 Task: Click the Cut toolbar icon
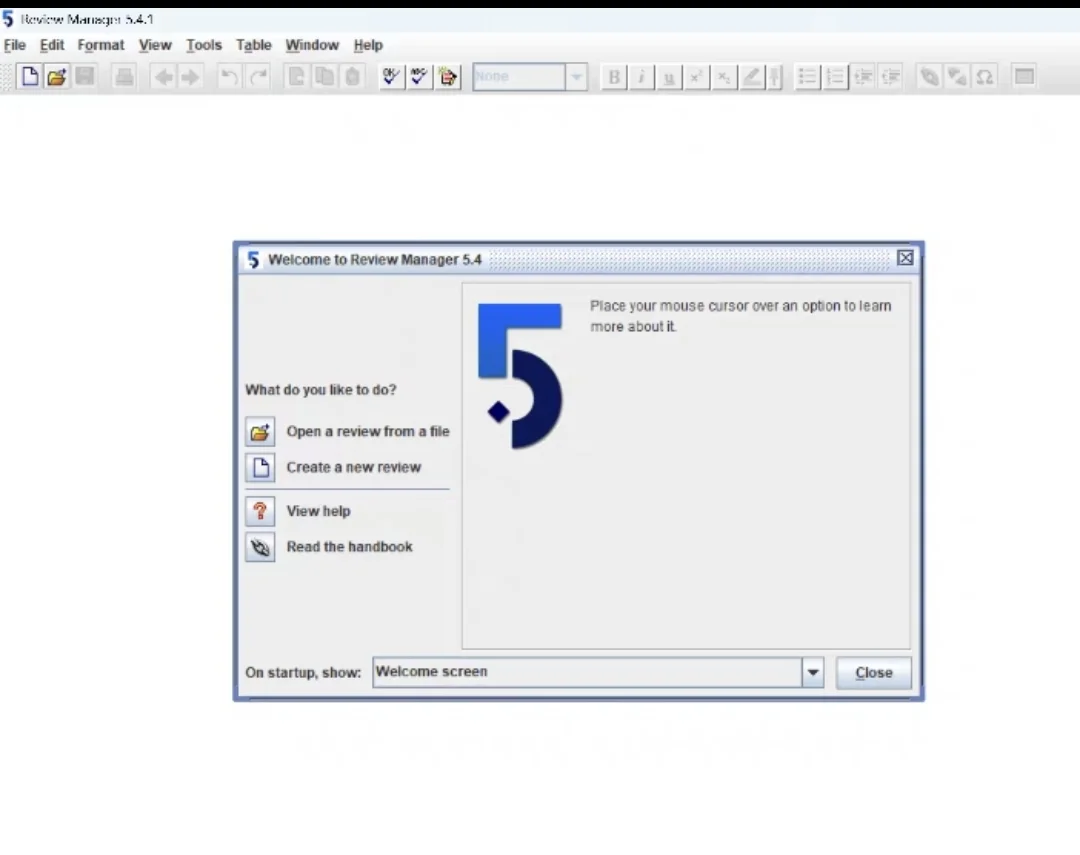coord(297,76)
